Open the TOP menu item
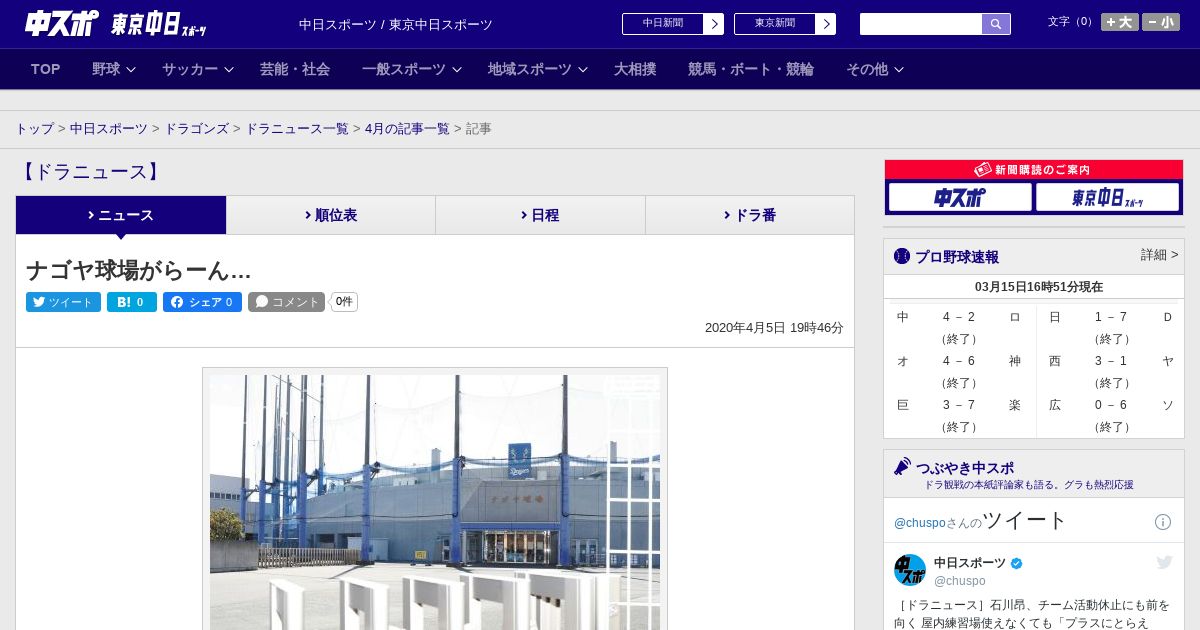 pos(46,69)
